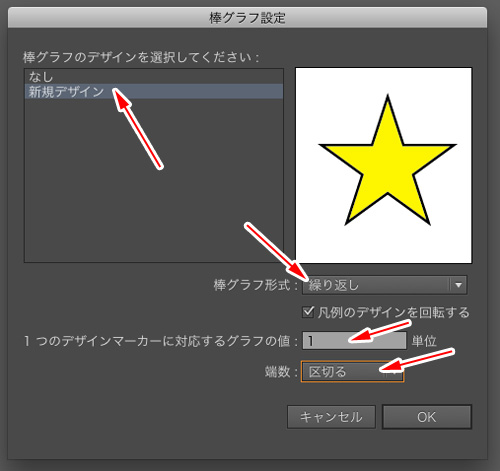Open the 棒グラフ形式 dropdown showing 繰り返し
Screen dimensions: 500x471
(x=385, y=285)
